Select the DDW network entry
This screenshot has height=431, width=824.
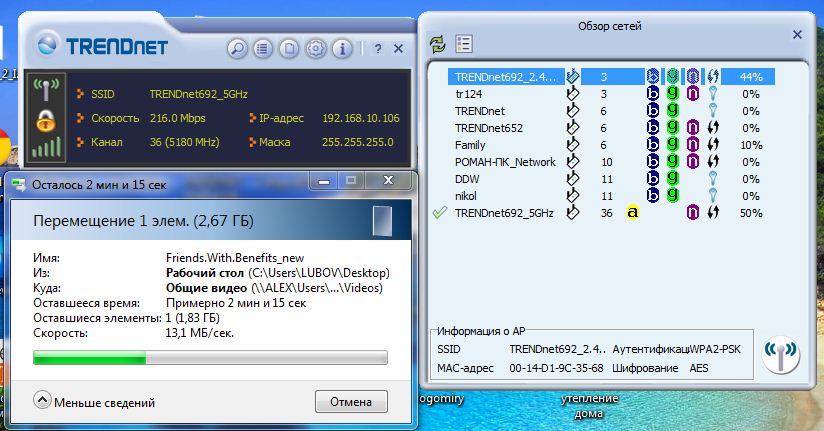[611, 179]
